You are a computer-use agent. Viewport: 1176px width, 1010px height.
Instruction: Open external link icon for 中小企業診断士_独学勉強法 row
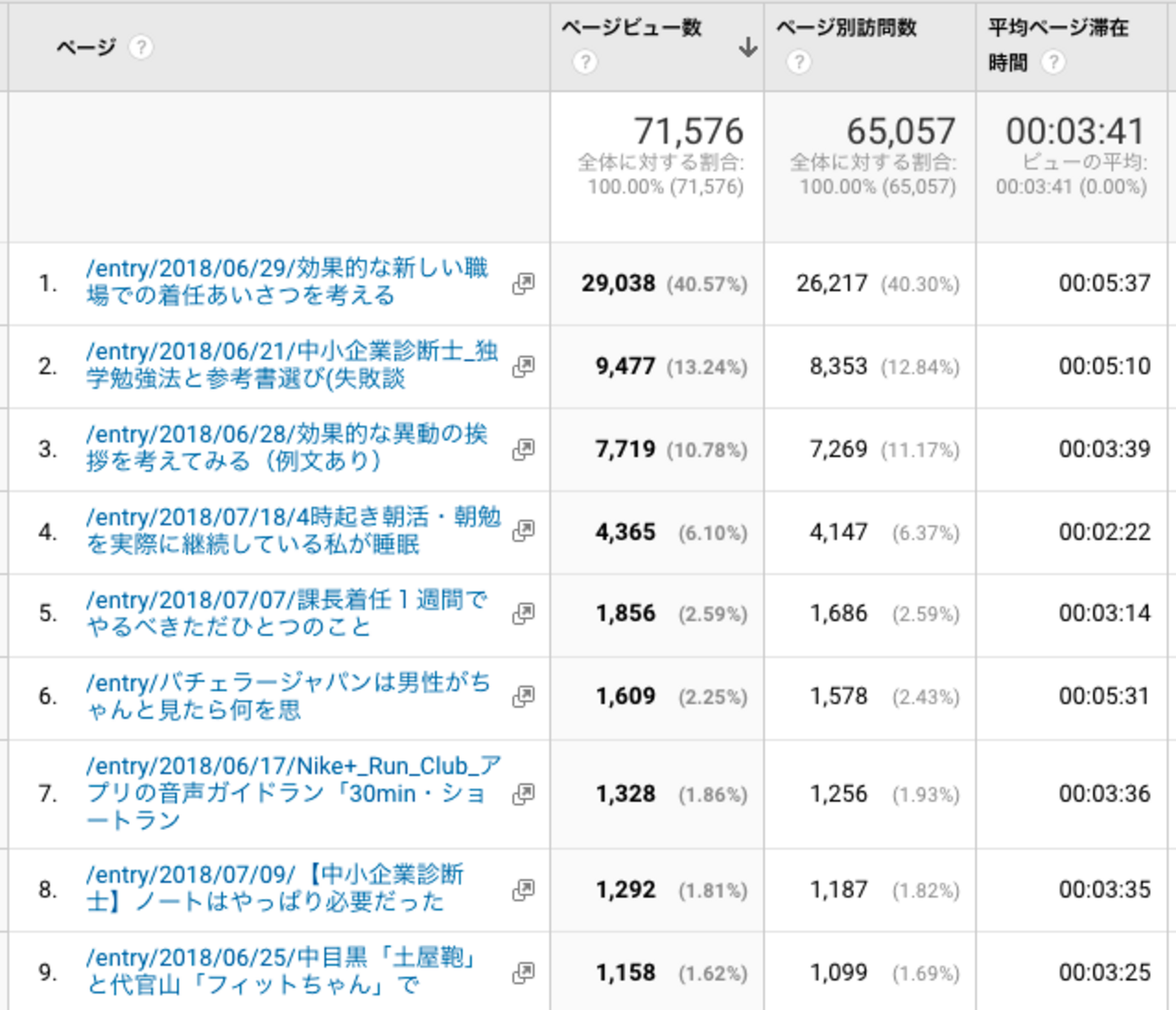pos(523,366)
